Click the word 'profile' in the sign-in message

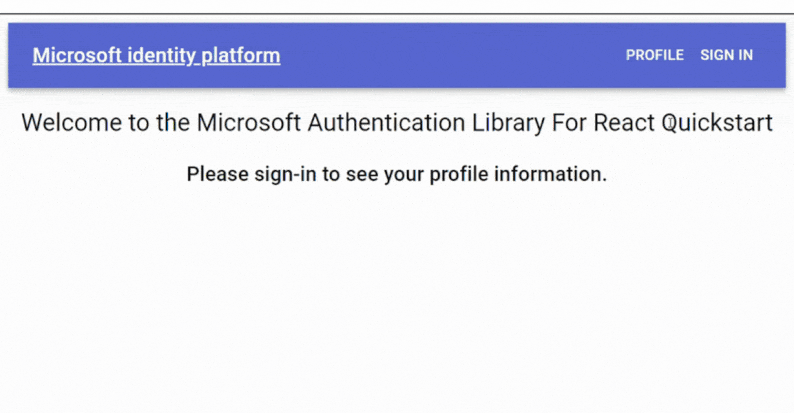[459, 175]
